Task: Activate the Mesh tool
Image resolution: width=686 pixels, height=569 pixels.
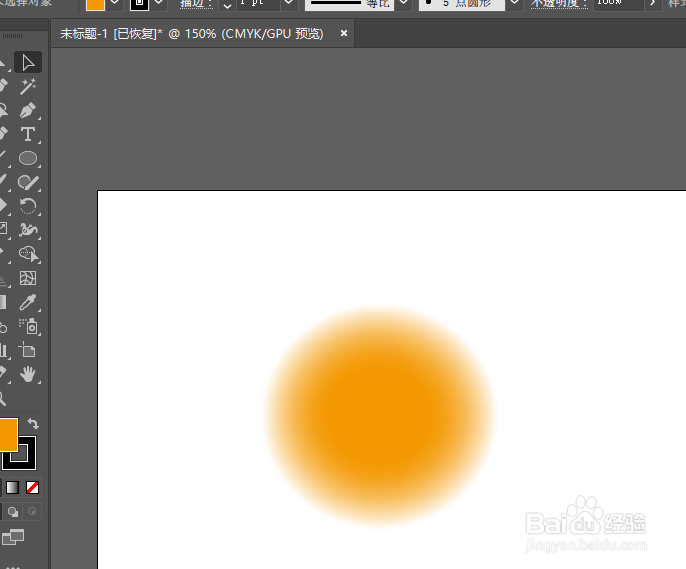Action: tap(28, 278)
